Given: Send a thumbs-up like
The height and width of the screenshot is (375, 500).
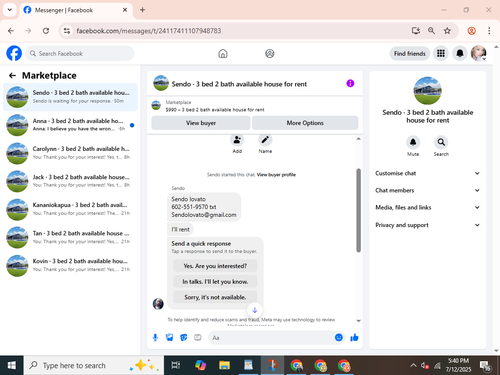Looking at the screenshot, I should click(x=354, y=338).
